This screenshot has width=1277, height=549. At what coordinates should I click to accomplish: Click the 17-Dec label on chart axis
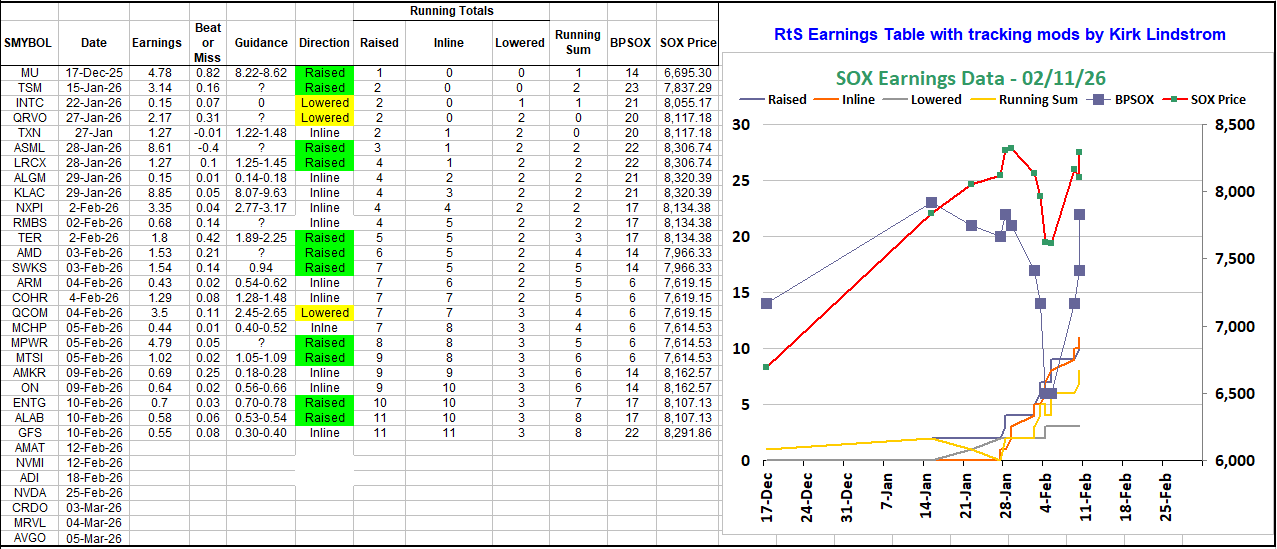(767, 495)
